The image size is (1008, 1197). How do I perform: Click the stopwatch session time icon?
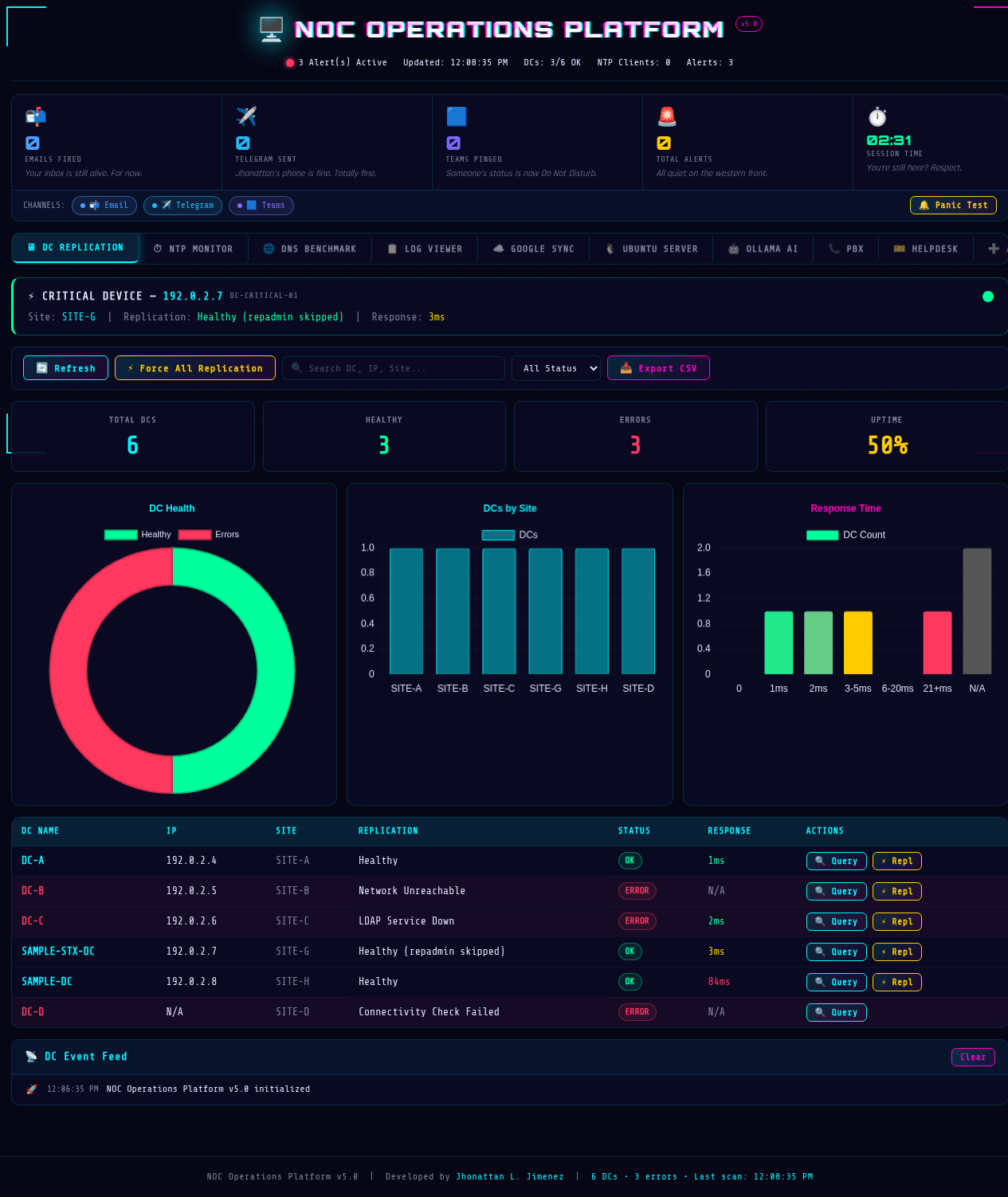point(877,116)
